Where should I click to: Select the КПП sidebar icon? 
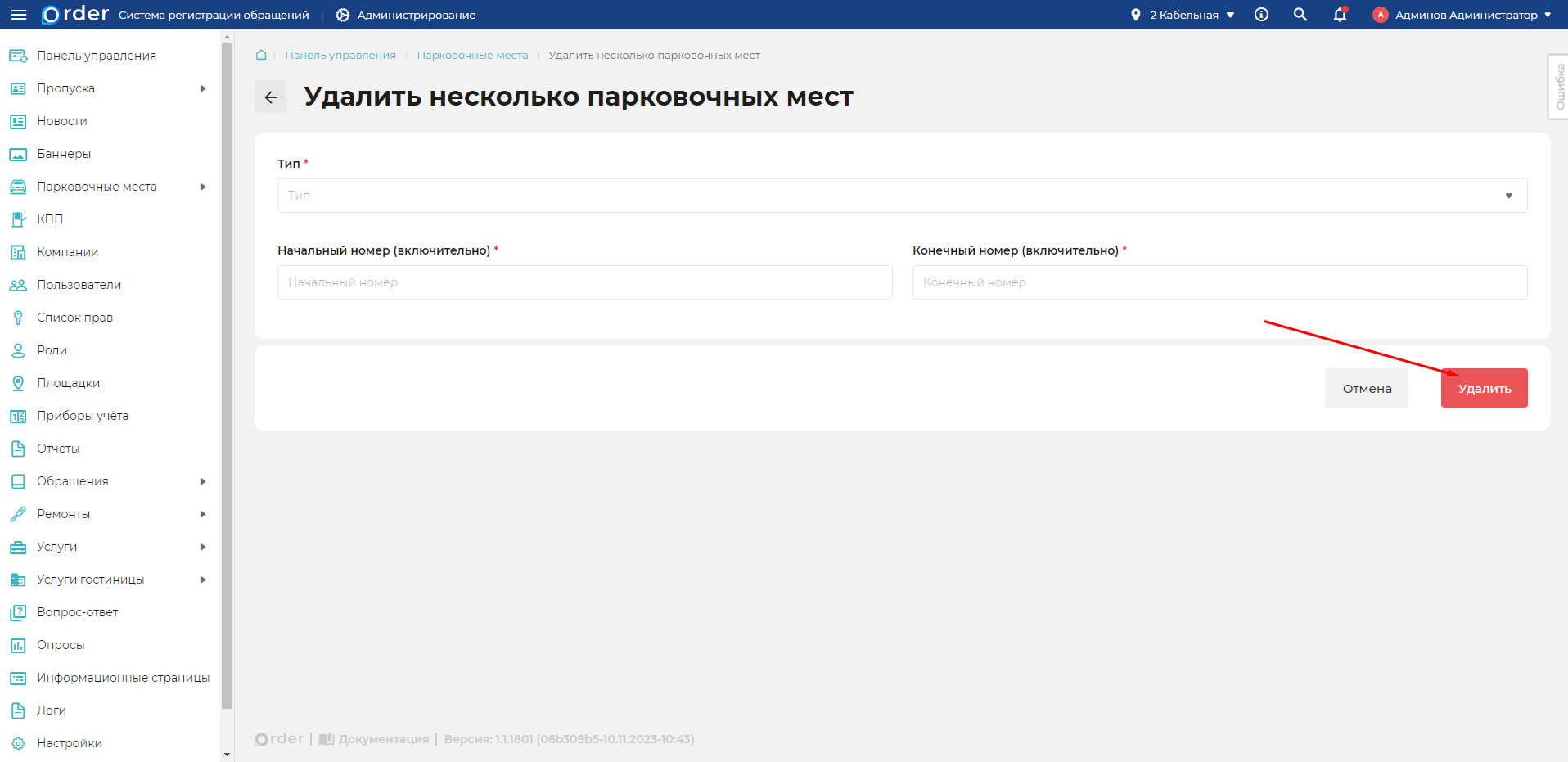pos(17,219)
